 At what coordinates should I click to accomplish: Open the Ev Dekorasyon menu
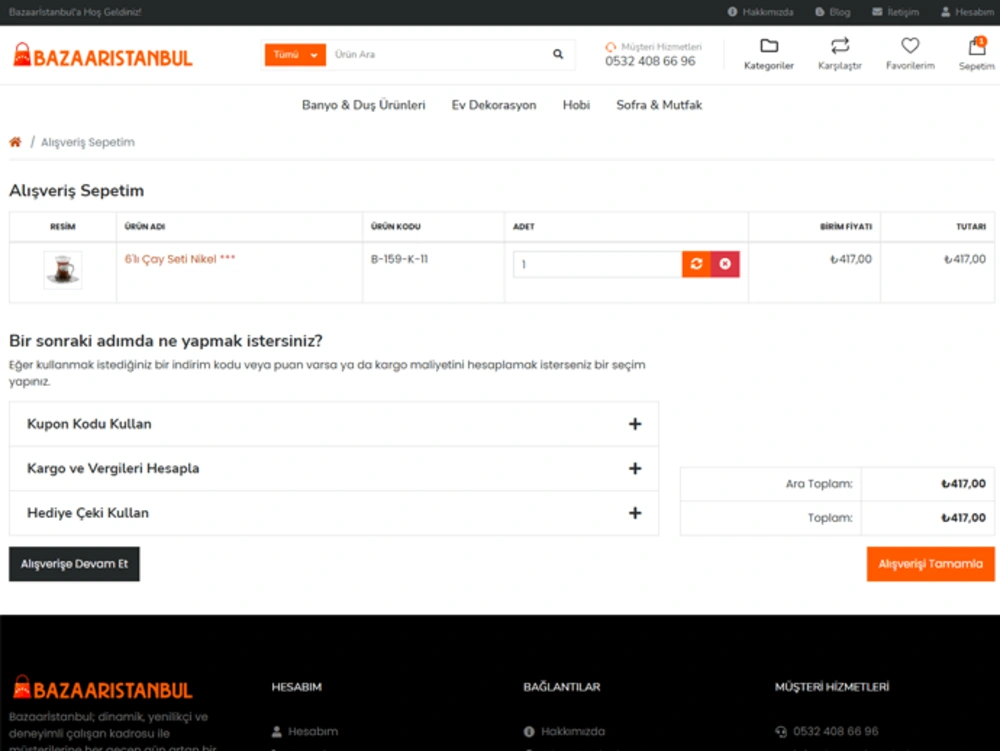pos(494,105)
